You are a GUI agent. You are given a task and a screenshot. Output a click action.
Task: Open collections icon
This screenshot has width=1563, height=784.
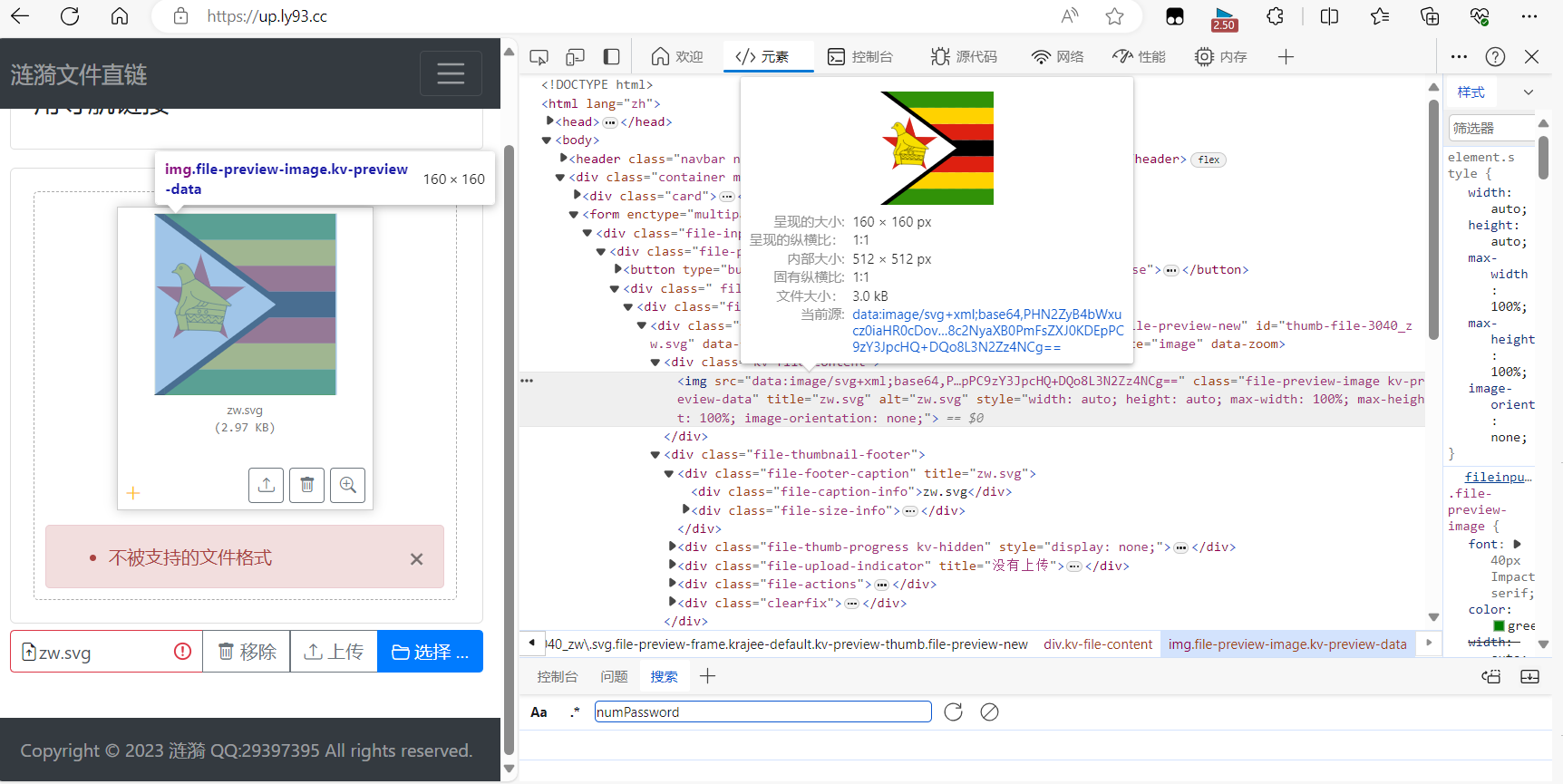tap(1430, 16)
